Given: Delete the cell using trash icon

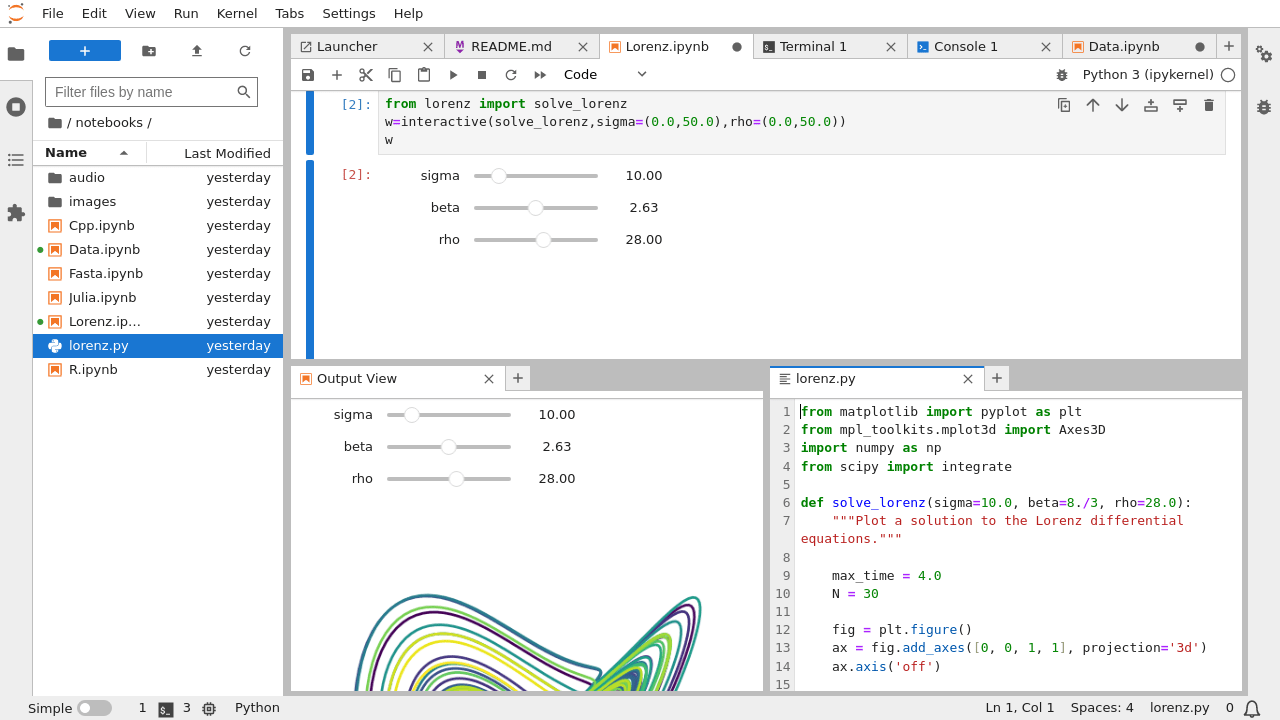Looking at the screenshot, I should pos(1209,104).
